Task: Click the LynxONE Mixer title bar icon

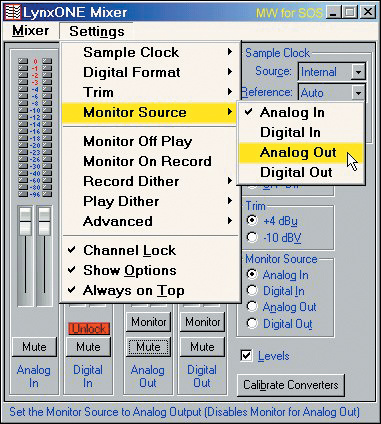Action: coord(12,13)
